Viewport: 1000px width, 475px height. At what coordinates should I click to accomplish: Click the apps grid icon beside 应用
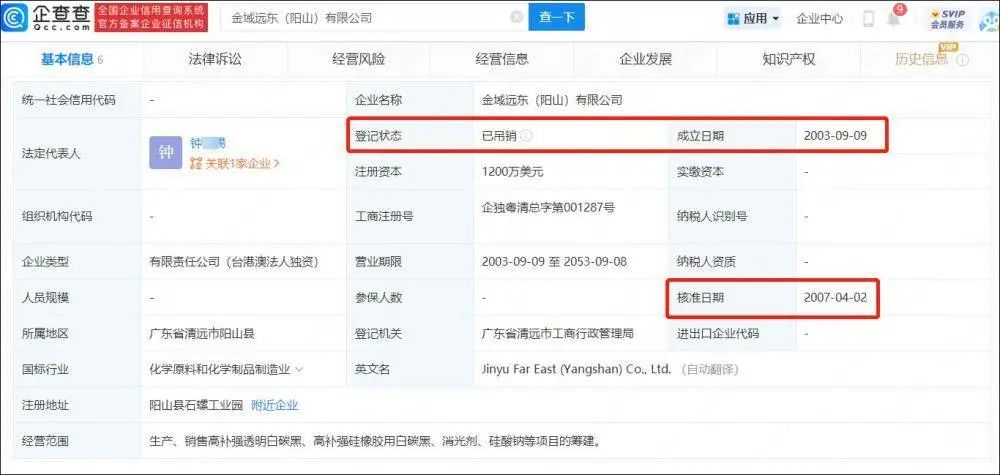pyautogui.click(x=733, y=18)
